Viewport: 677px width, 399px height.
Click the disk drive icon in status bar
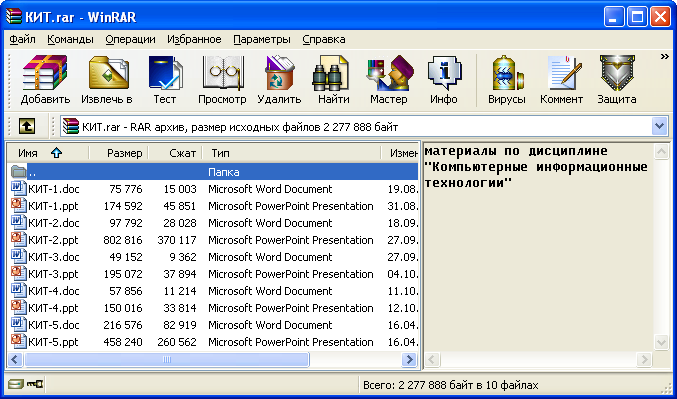click(x=15, y=384)
